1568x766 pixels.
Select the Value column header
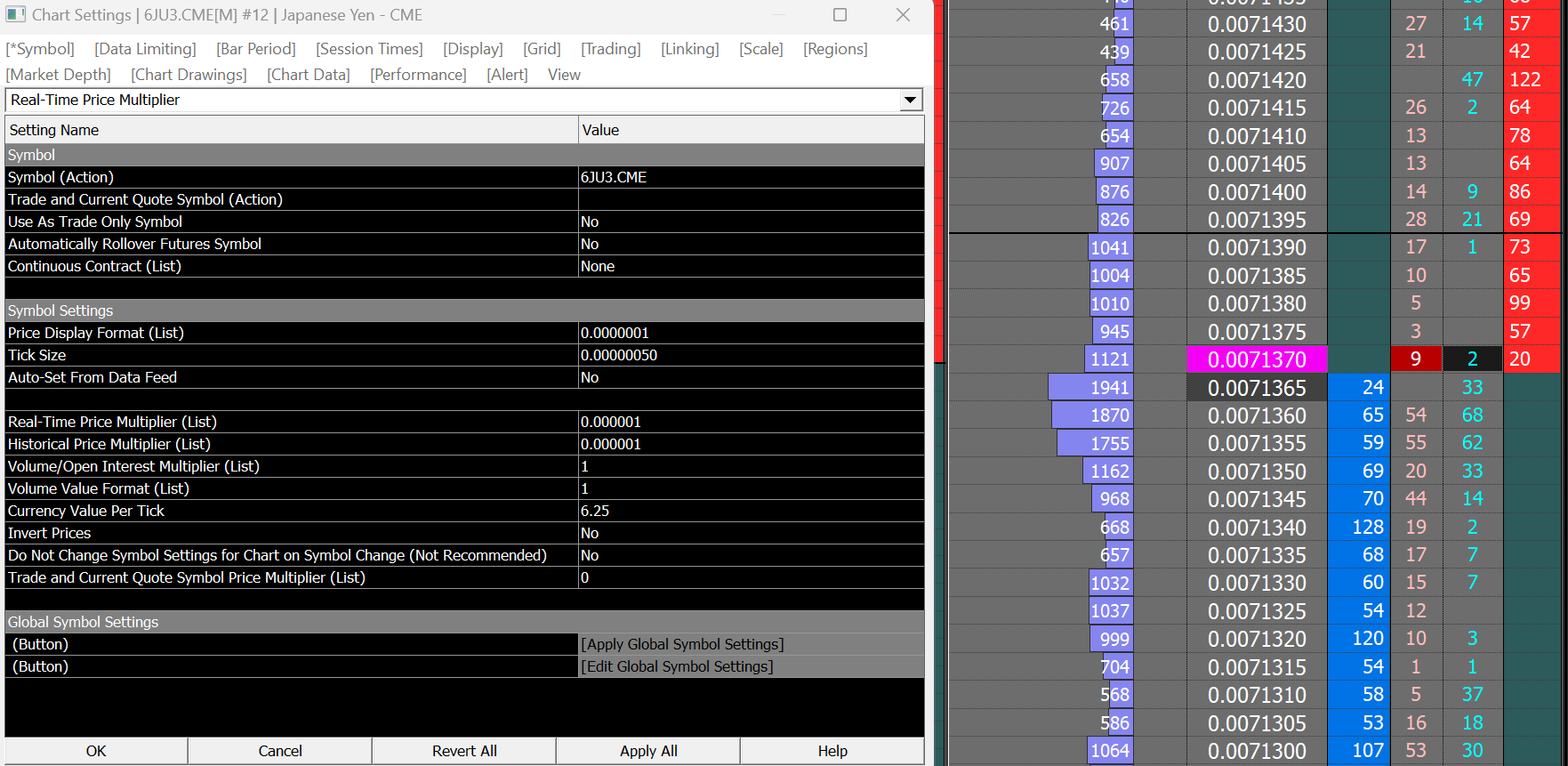751,130
